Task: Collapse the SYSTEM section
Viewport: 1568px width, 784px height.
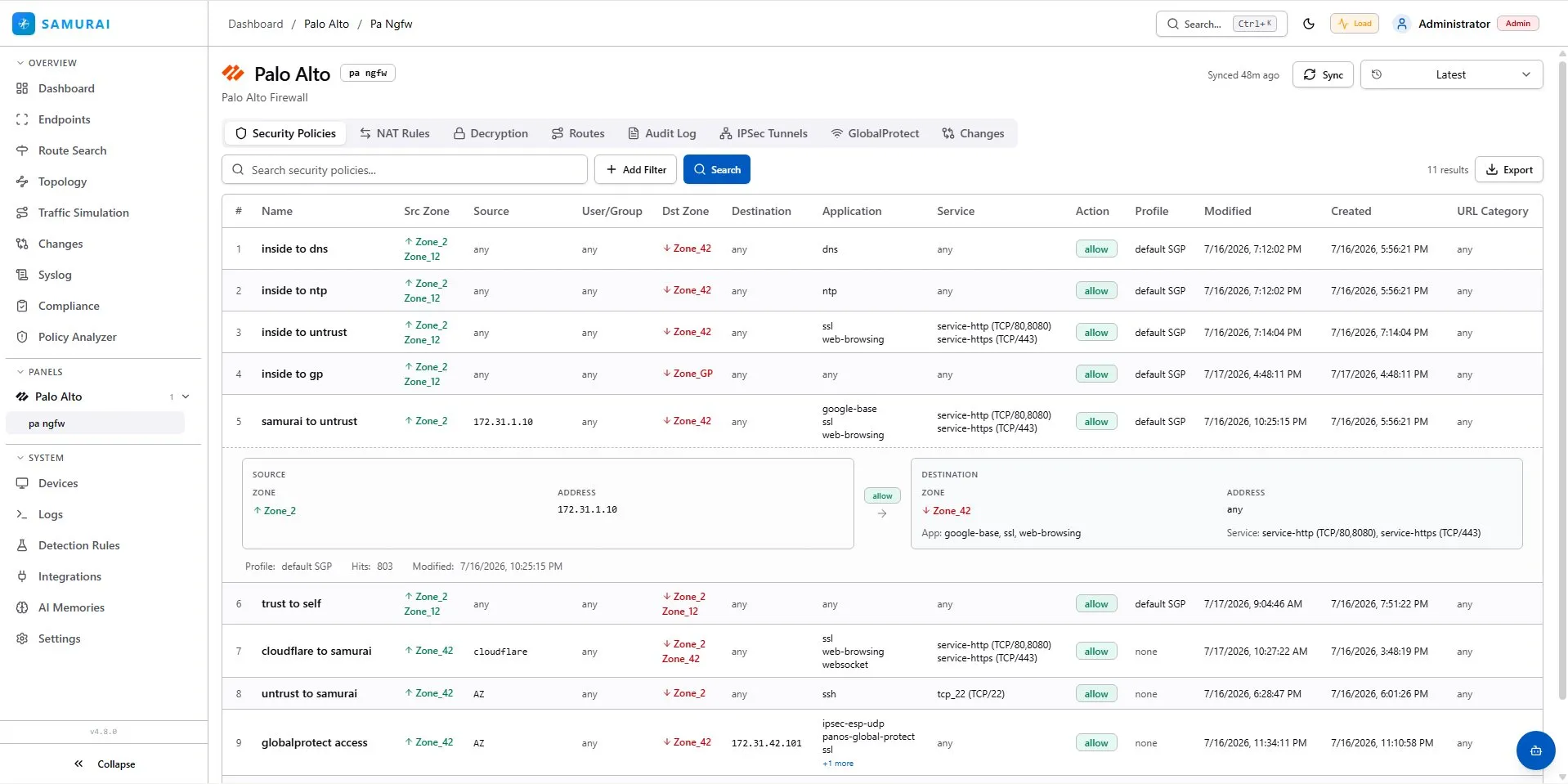Action: (x=41, y=458)
